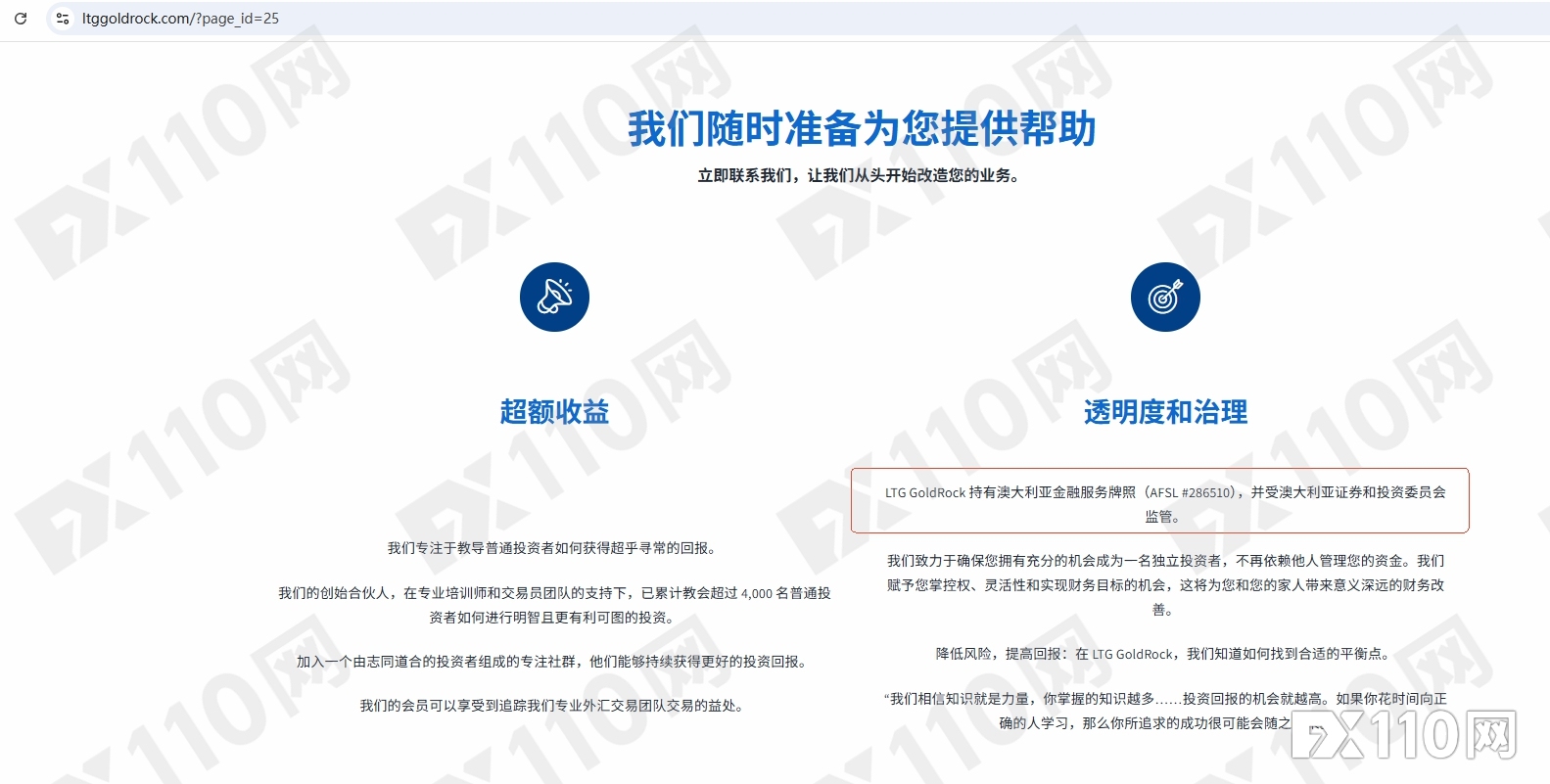
Task: Click the 透明度和治理 heading
Action: 1165,412
